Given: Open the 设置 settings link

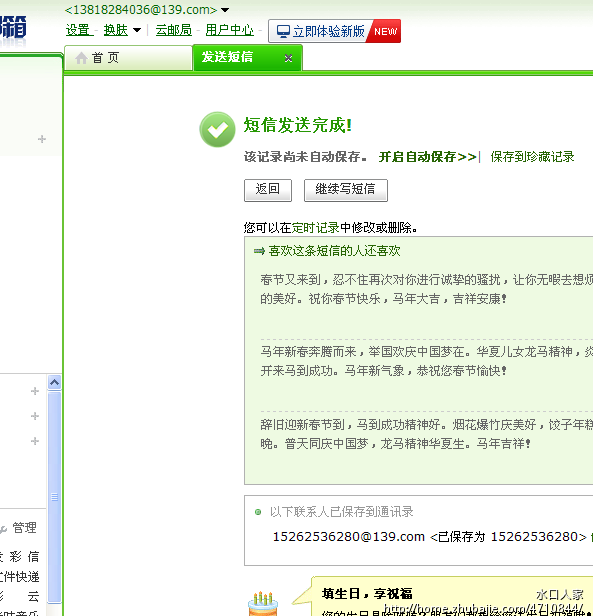Looking at the screenshot, I should pos(77,30).
